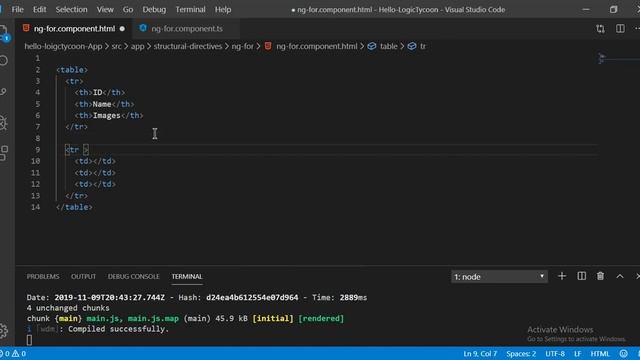Change language mode via HTML
640x360 pixels.
coord(600,353)
